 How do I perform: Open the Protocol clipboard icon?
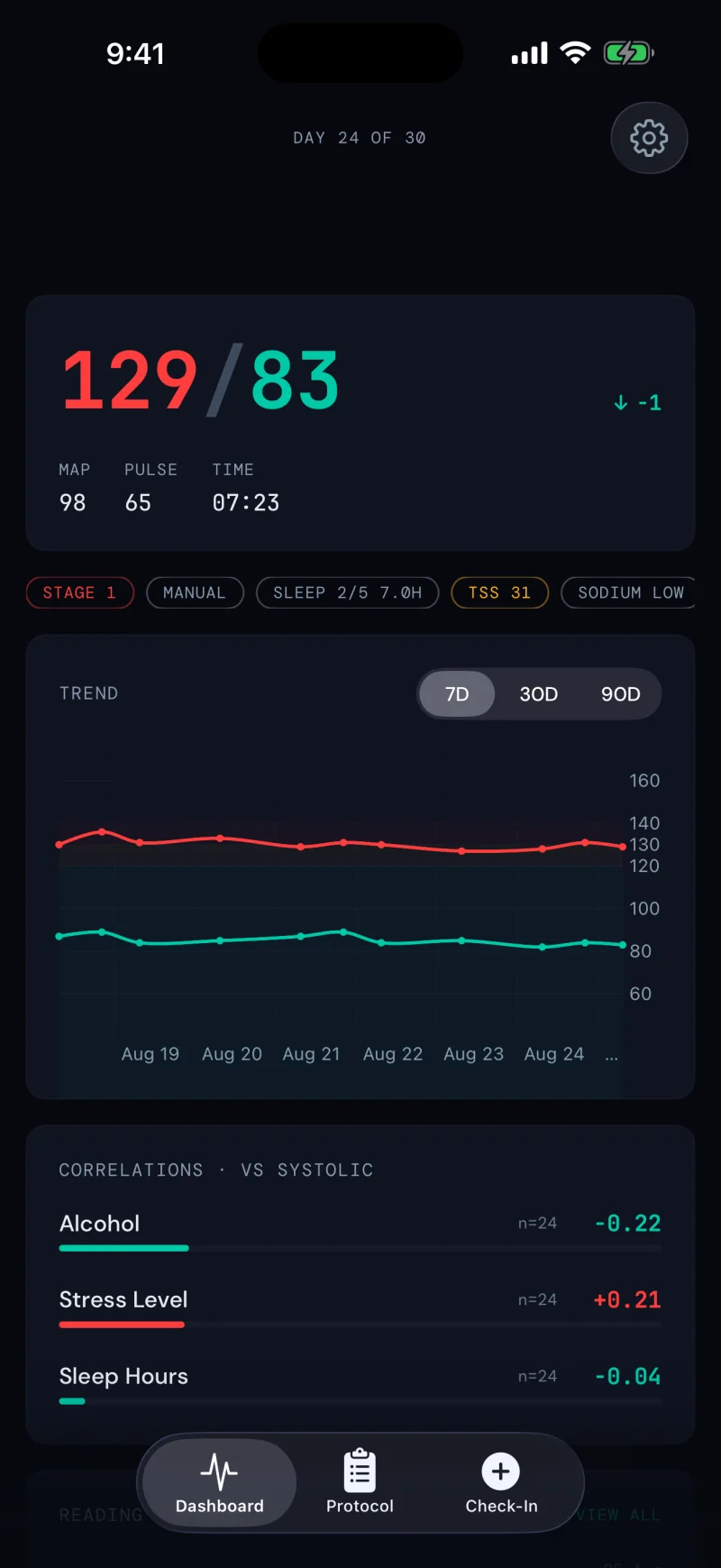click(x=360, y=1471)
